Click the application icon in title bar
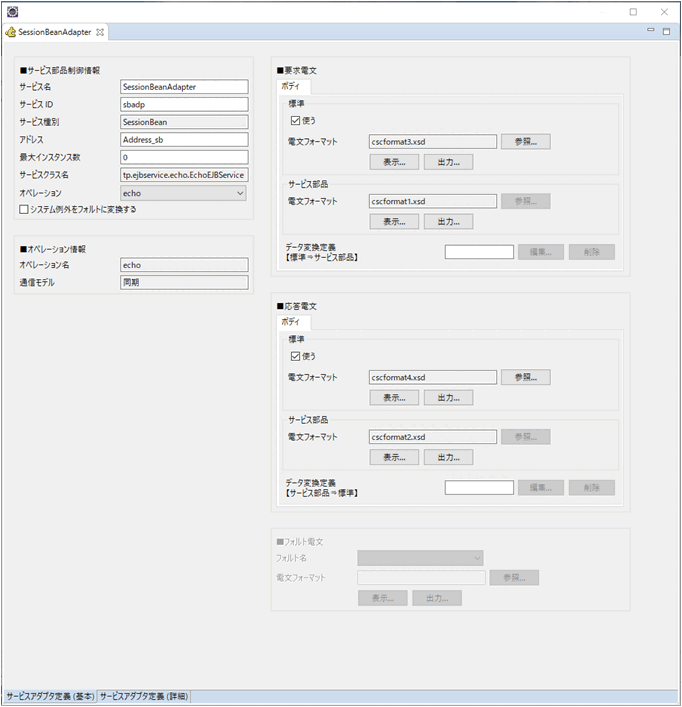Image resolution: width=682 pixels, height=707 pixels. click(11, 12)
